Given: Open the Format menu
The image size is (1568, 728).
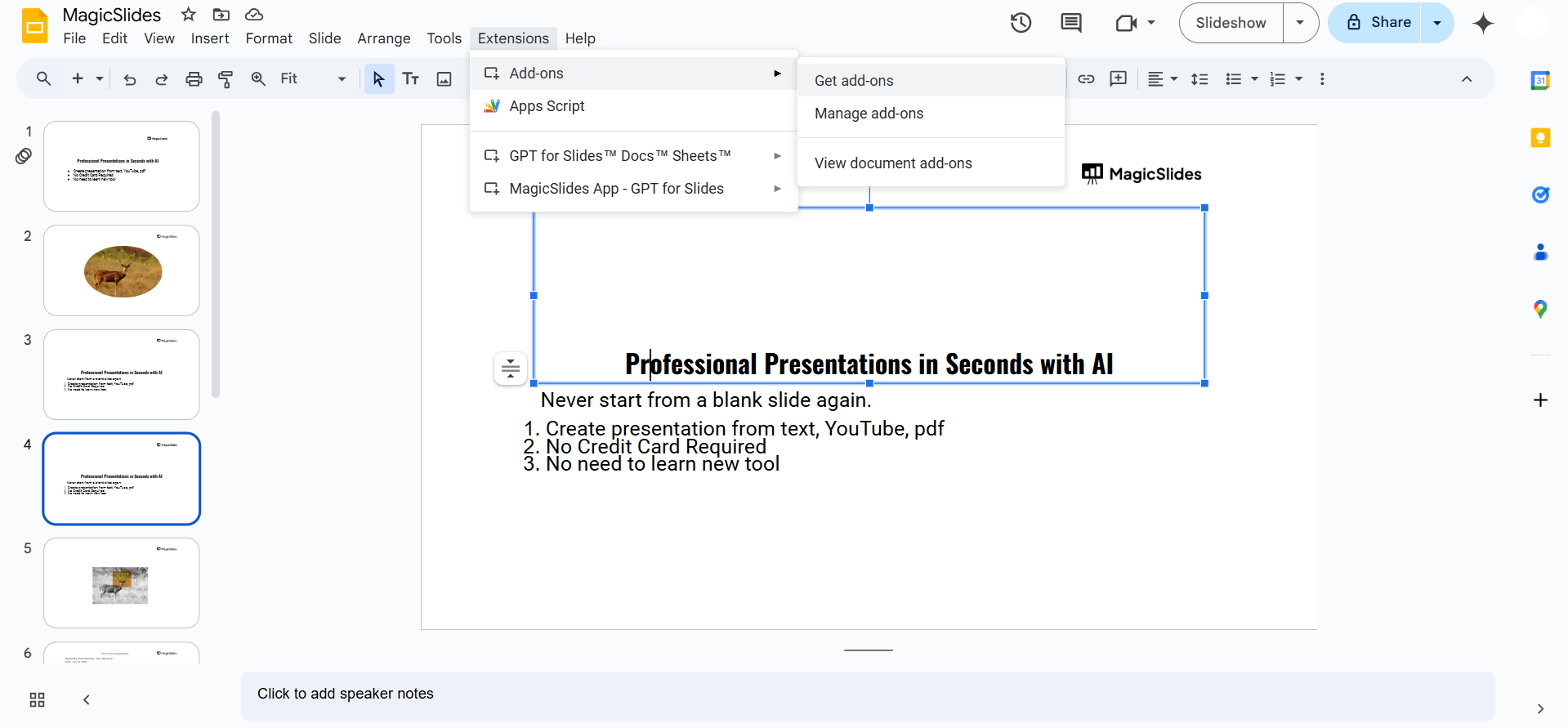Looking at the screenshot, I should pos(269,38).
